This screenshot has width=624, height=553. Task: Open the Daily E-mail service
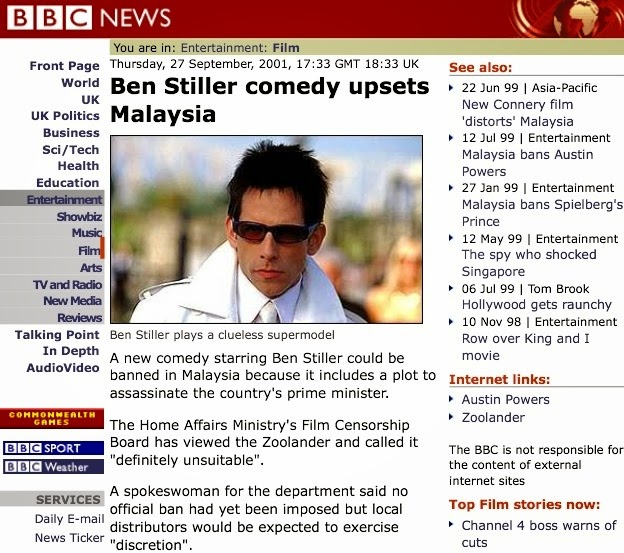69,519
